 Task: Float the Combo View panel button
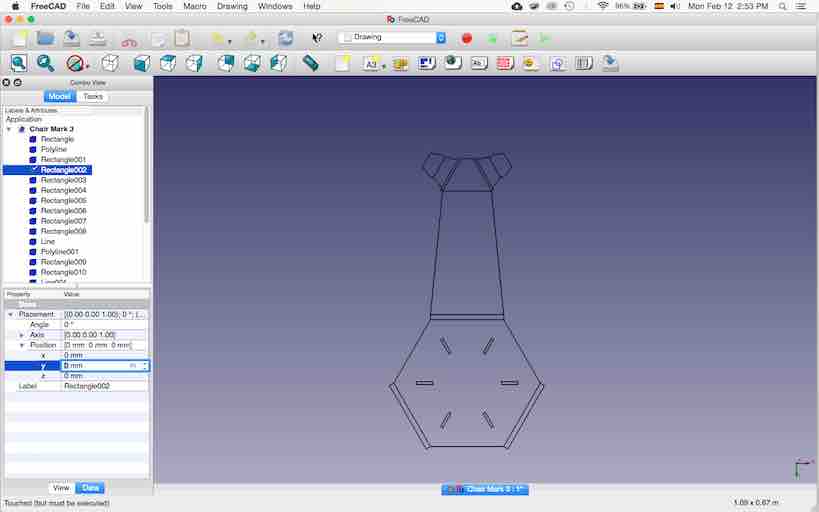click(x=17, y=83)
